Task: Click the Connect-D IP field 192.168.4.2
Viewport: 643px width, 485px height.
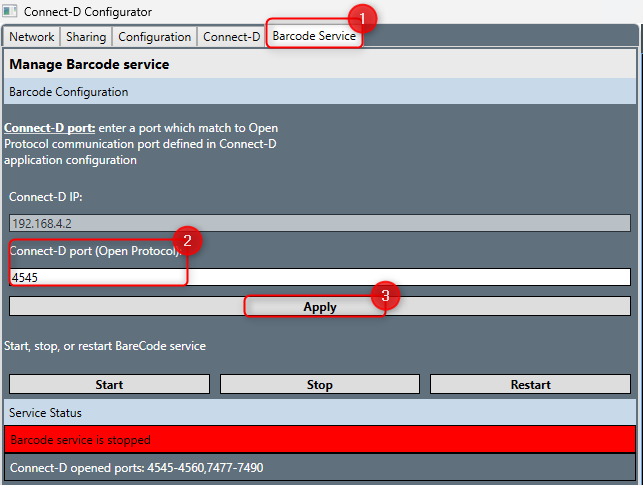Action: (320, 223)
